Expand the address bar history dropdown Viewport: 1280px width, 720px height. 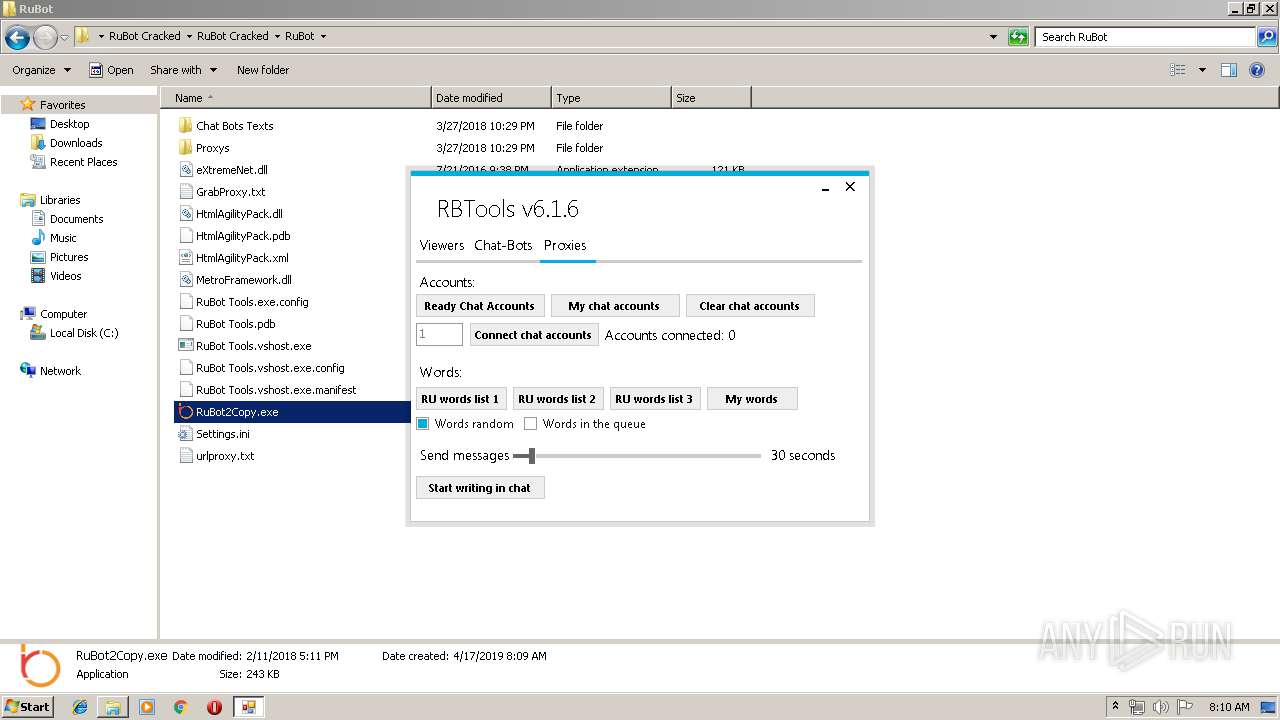click(x=993, y=37)
